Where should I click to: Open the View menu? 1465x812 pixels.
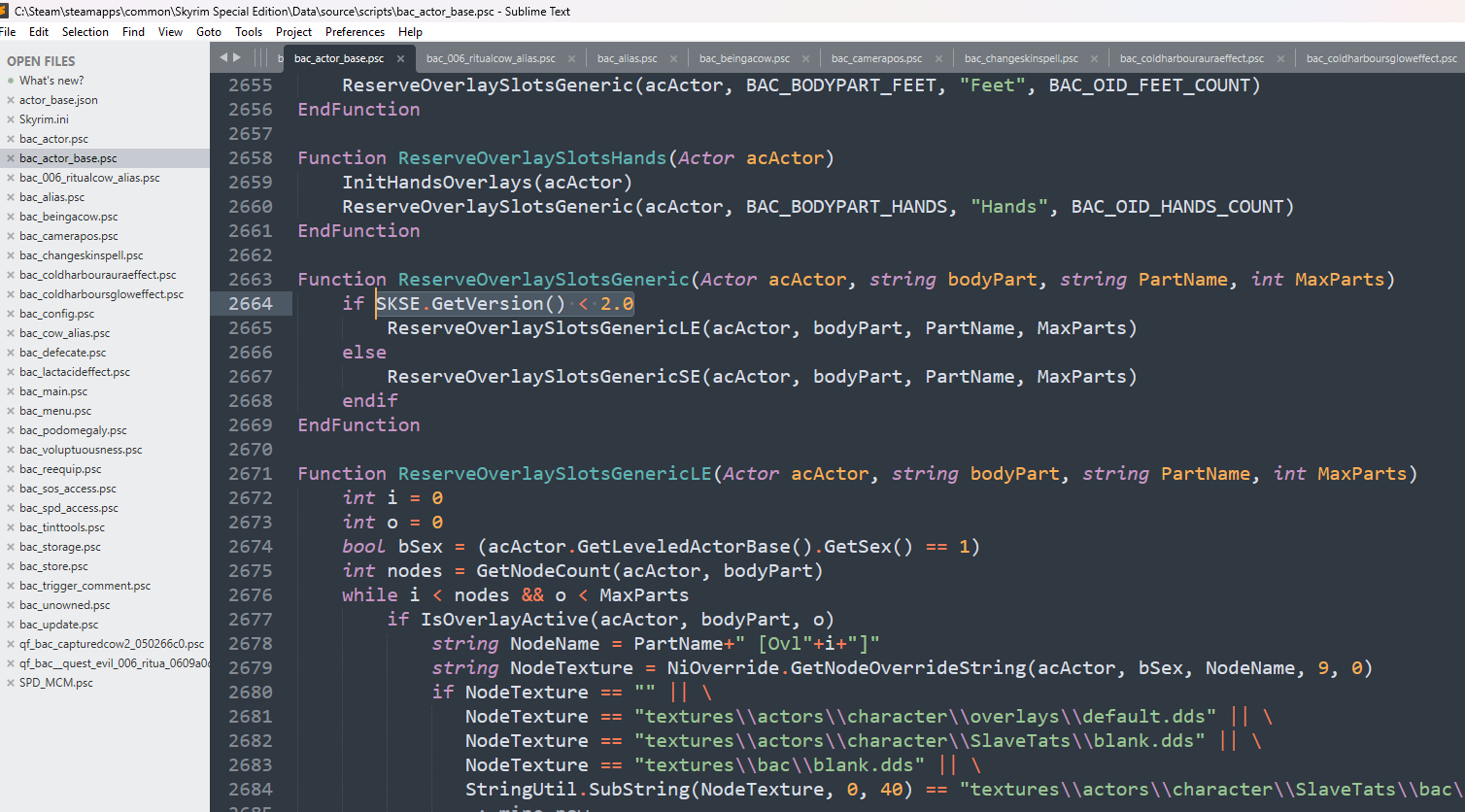click(170, 32)
